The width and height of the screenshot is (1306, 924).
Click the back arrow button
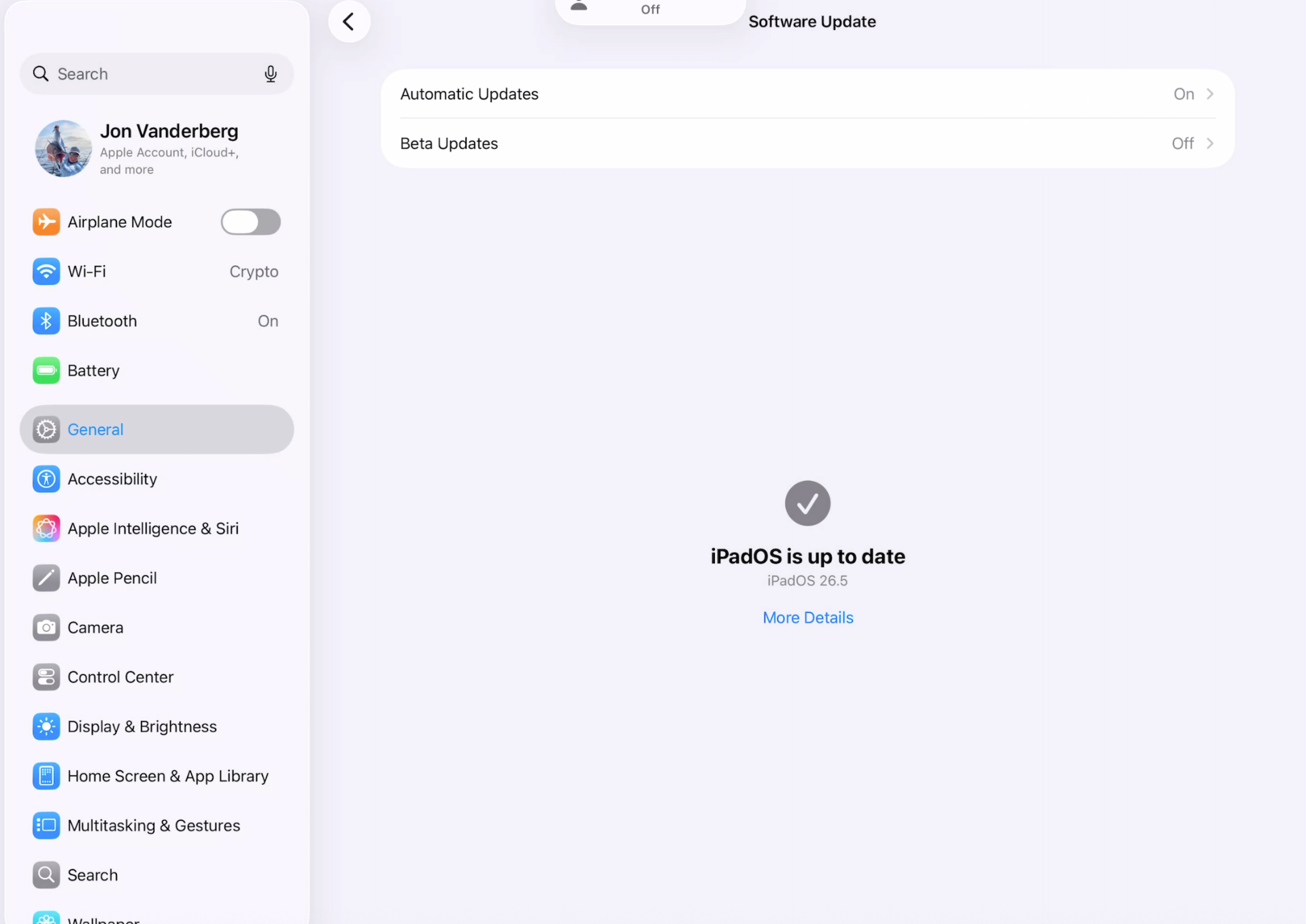coord(349,22)
